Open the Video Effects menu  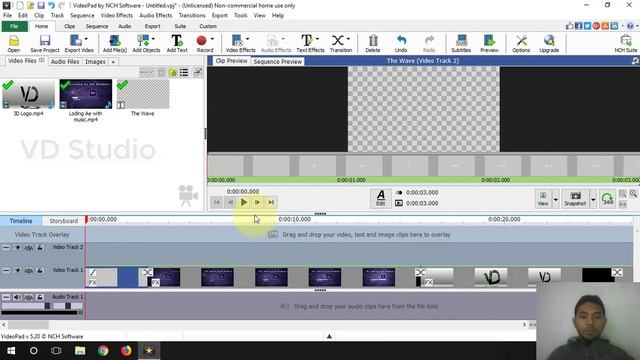pos(117,16)
